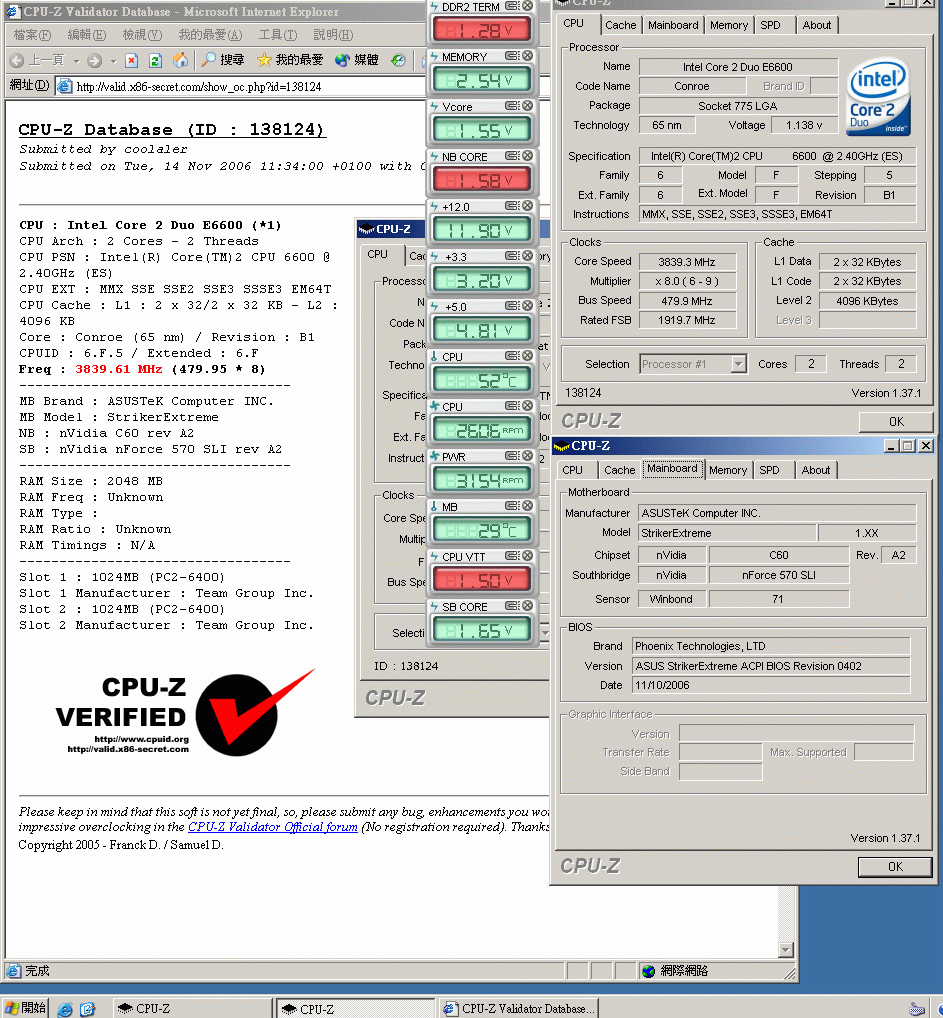Click the Intel Core 2 Duo logo
The height and width of the screenshot is (1018, 943).
pyautogui.click(x=878, y=97)
